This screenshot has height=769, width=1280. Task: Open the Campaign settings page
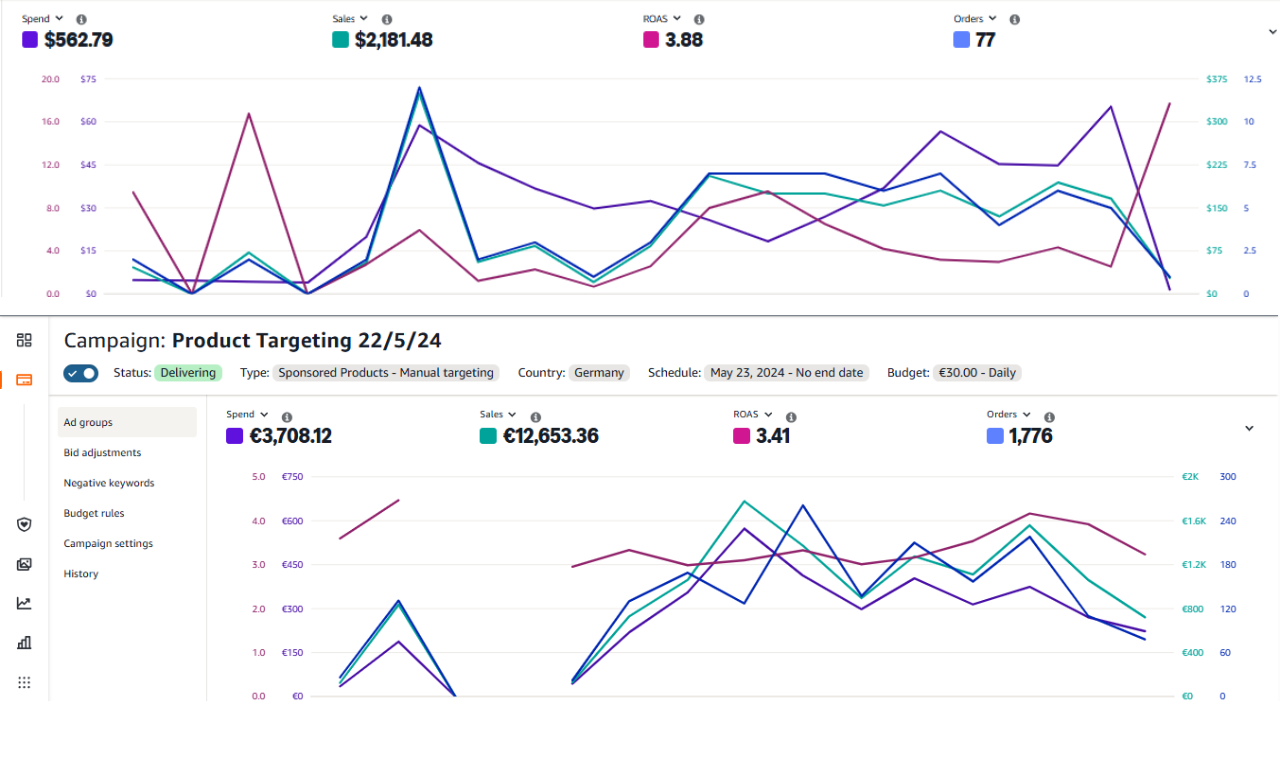coord(108,544)
